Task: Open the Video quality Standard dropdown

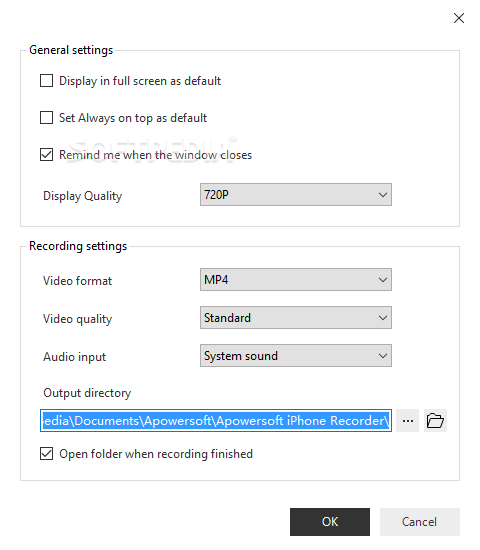Action: [x=296, y=317]
